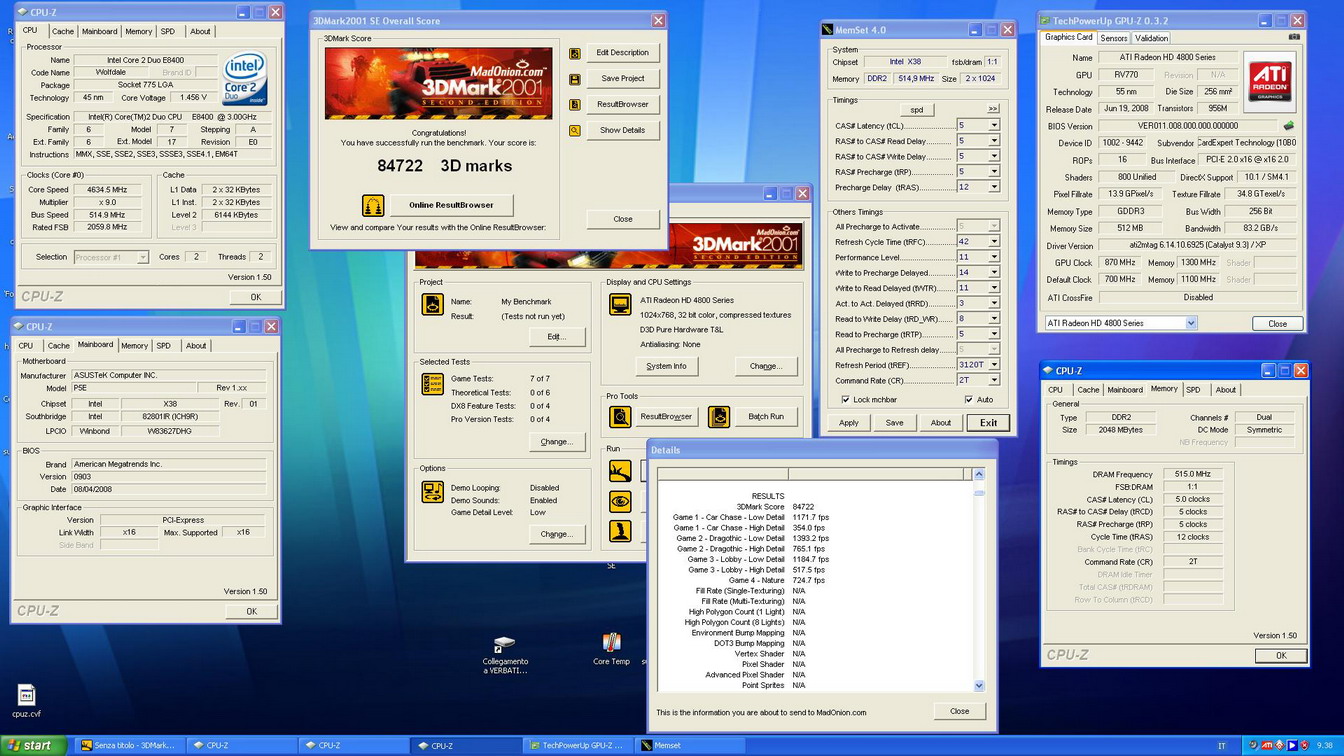Click the Benchmark run icon in Run section
The width and height of the screenshot is (1344, 756).
[620, 471]
